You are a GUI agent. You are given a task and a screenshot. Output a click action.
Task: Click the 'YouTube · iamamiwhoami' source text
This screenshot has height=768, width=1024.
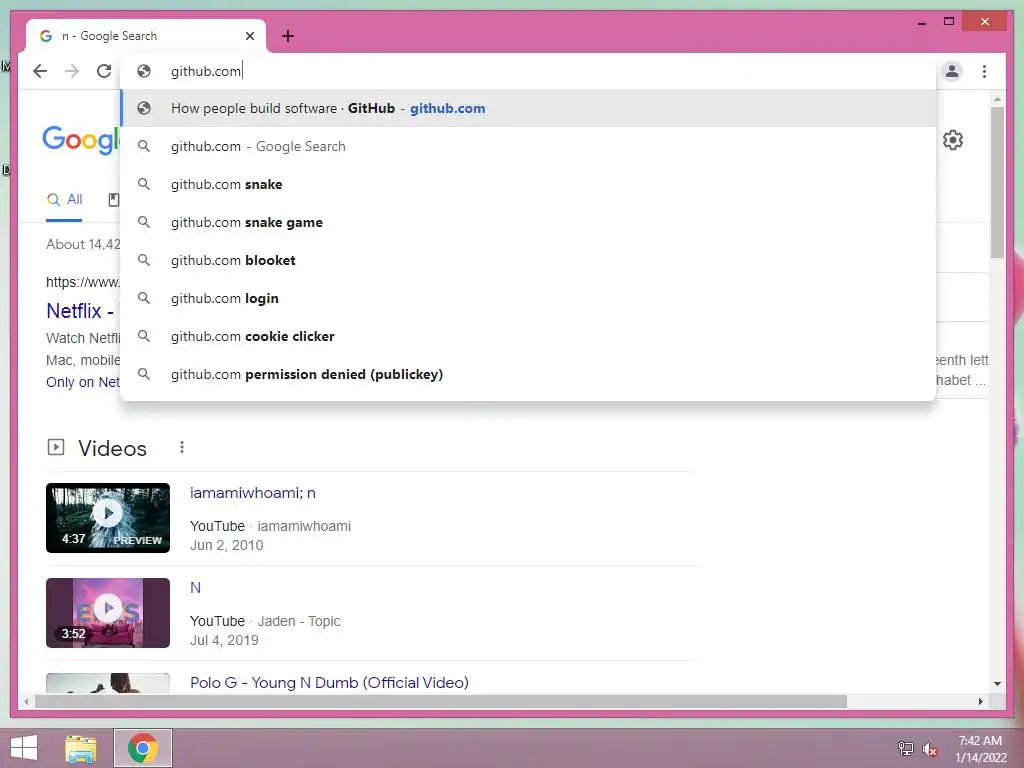270,526
